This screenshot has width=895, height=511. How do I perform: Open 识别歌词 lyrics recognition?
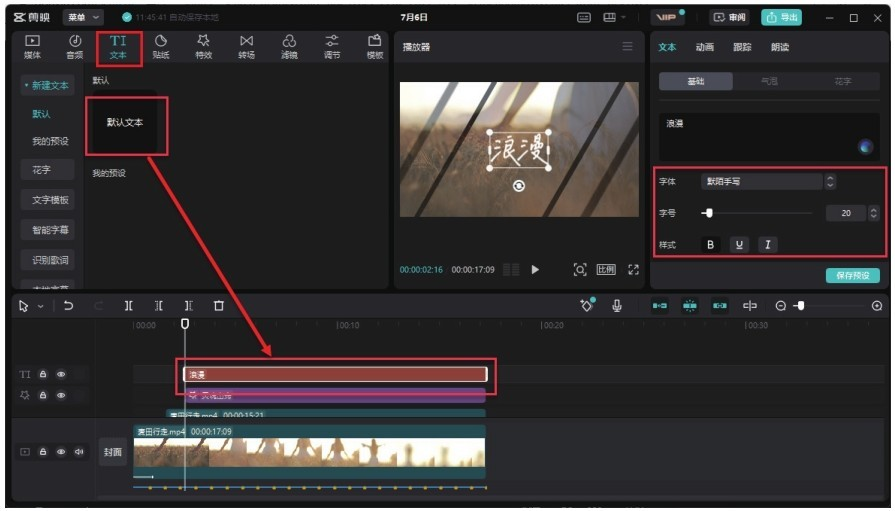point(50,260)
